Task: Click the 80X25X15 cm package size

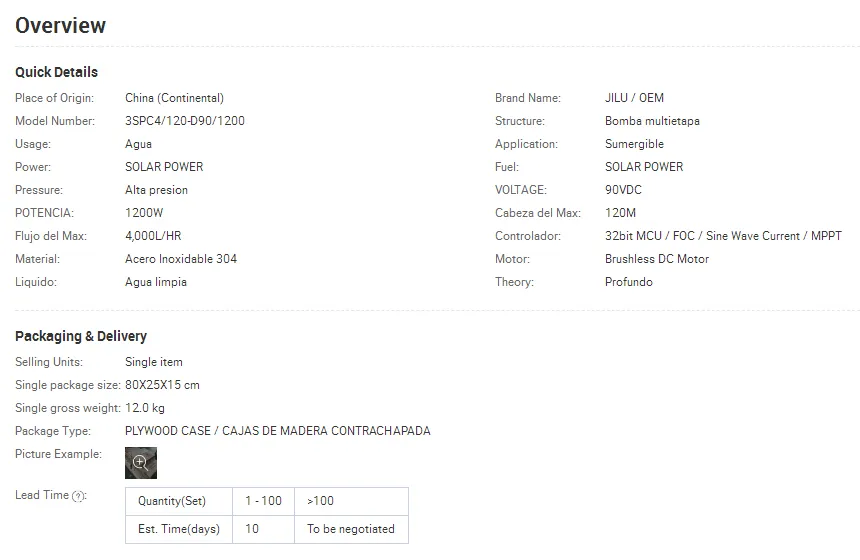Action: (x=162, y=385)
